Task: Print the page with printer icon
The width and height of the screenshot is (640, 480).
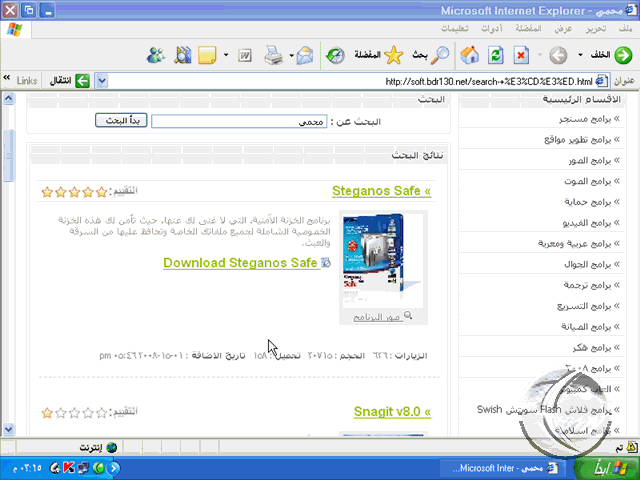Action: 273,56
